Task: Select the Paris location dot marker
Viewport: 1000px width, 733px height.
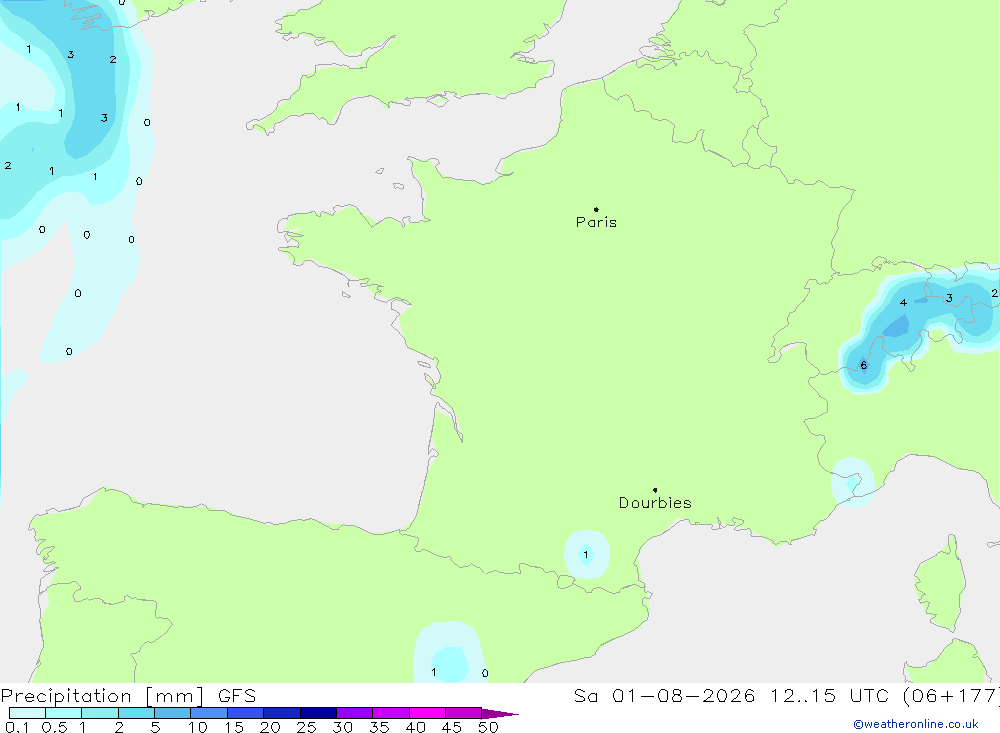Action: pyautogui.click(x=596, y=209)
